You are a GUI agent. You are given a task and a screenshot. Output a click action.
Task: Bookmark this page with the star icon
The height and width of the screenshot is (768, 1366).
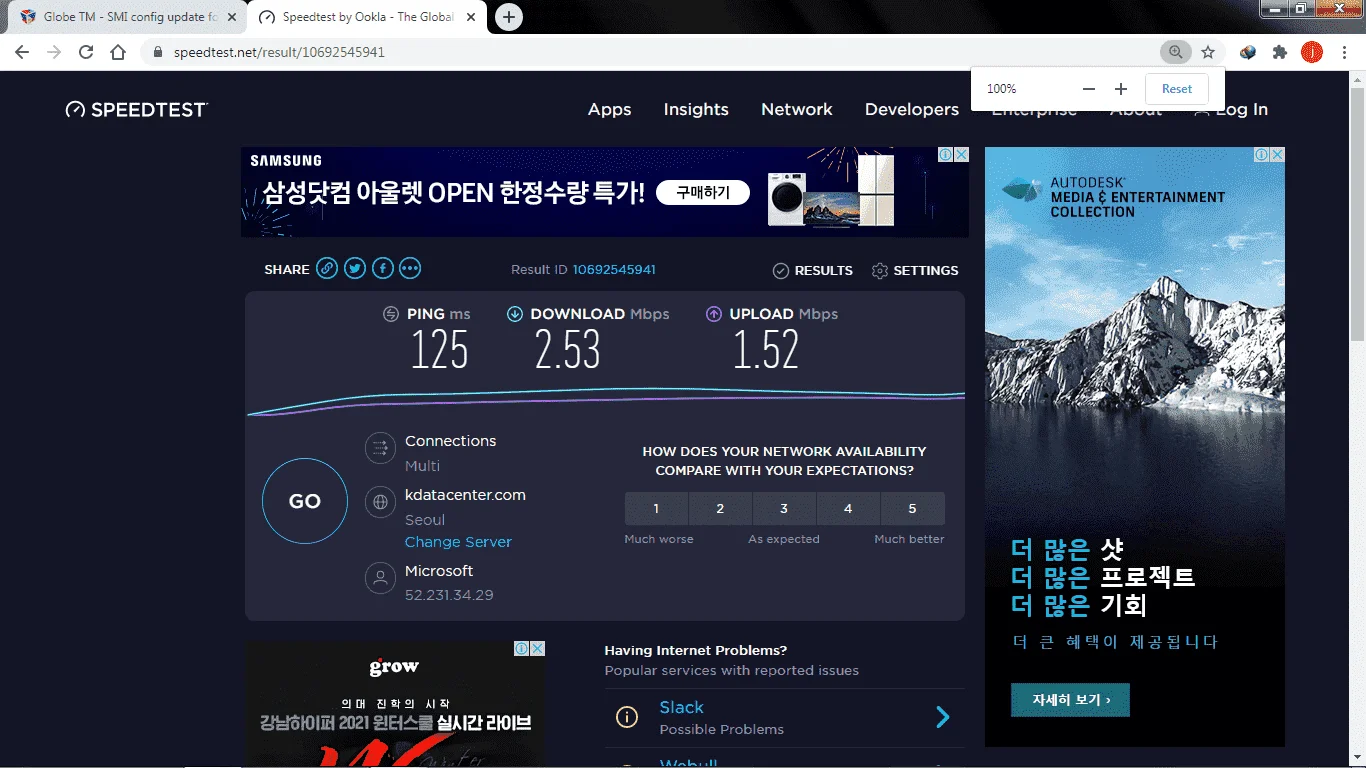click(1208, 52)
